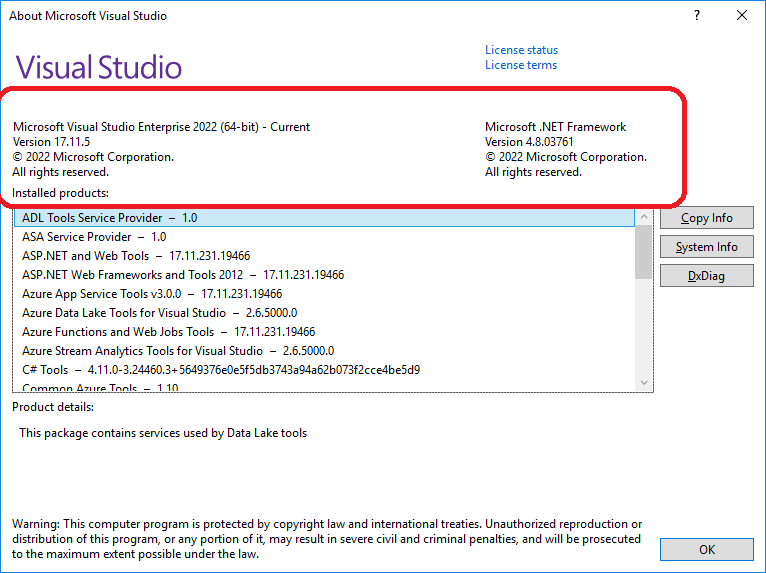Open the License status link
Image resolution: width=766 pixels, height=573 pixels.
521,50
